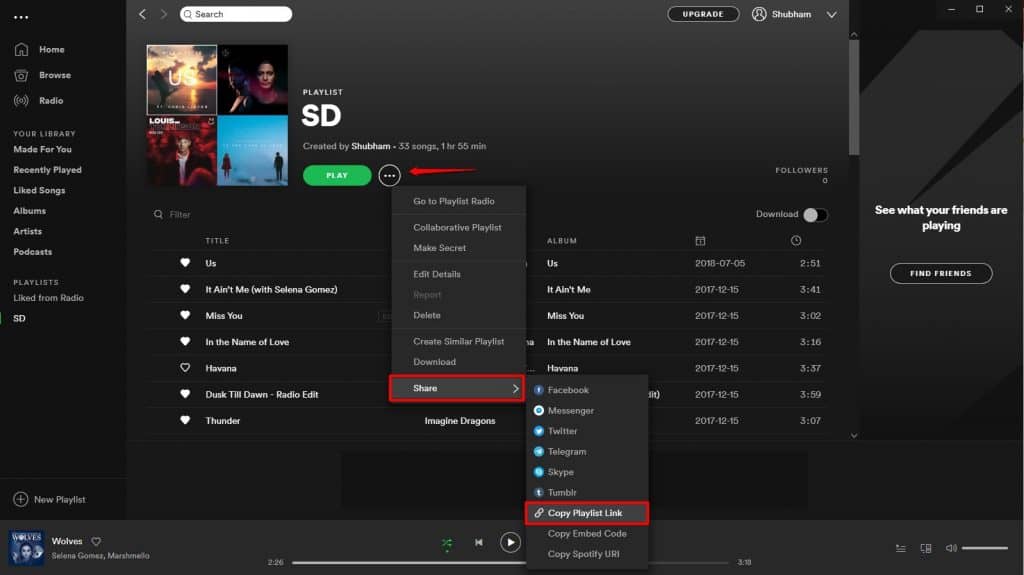1024x575 pixels.
Task: Click the FIND FRIENDS button
Action: (941, 273)
